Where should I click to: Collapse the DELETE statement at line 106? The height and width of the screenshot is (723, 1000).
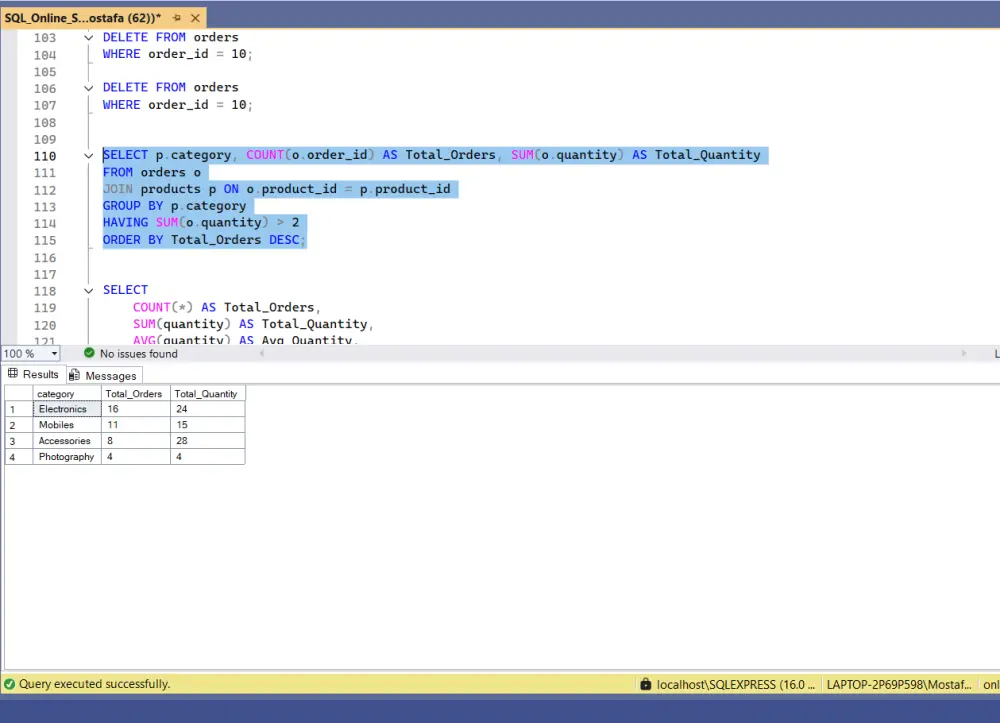pos(88,87)
